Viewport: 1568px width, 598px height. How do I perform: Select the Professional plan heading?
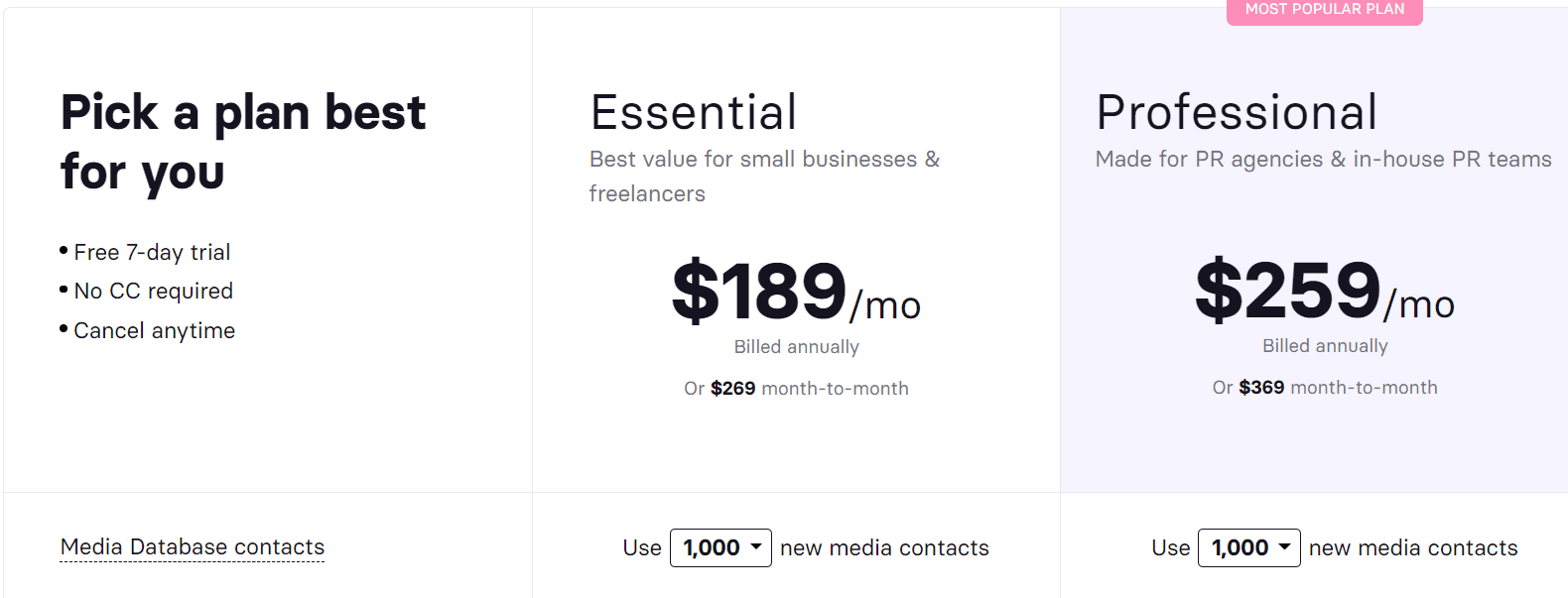1237,112
